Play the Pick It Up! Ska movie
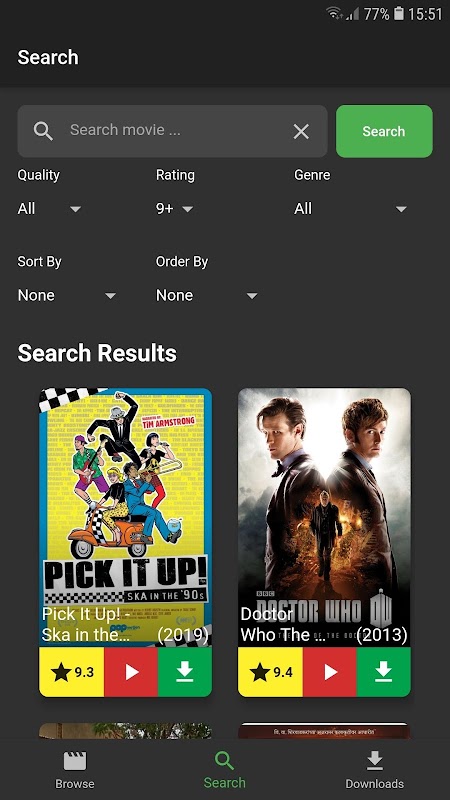The image size is (450, 800). (131, 672)
